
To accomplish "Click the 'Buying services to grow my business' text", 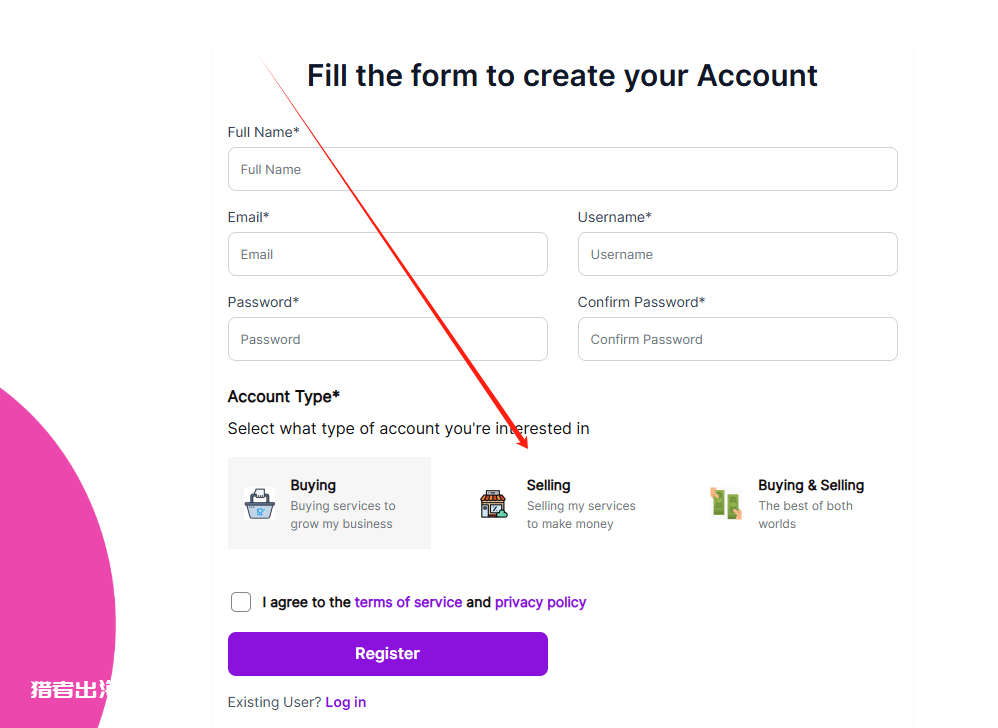I will [x=343, y=515].
